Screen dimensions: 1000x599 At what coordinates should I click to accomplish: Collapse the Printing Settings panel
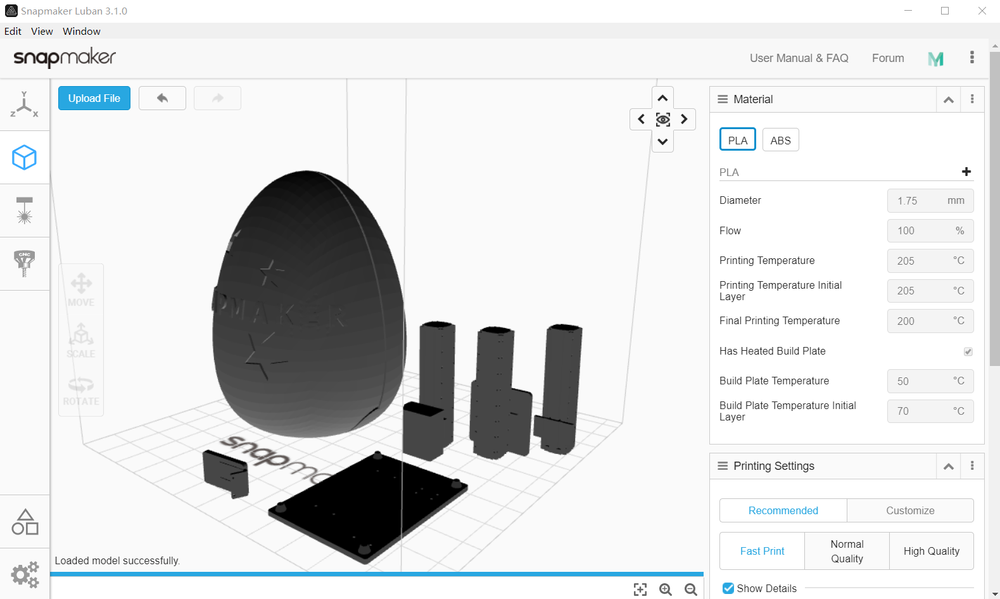tap(948, 466)
